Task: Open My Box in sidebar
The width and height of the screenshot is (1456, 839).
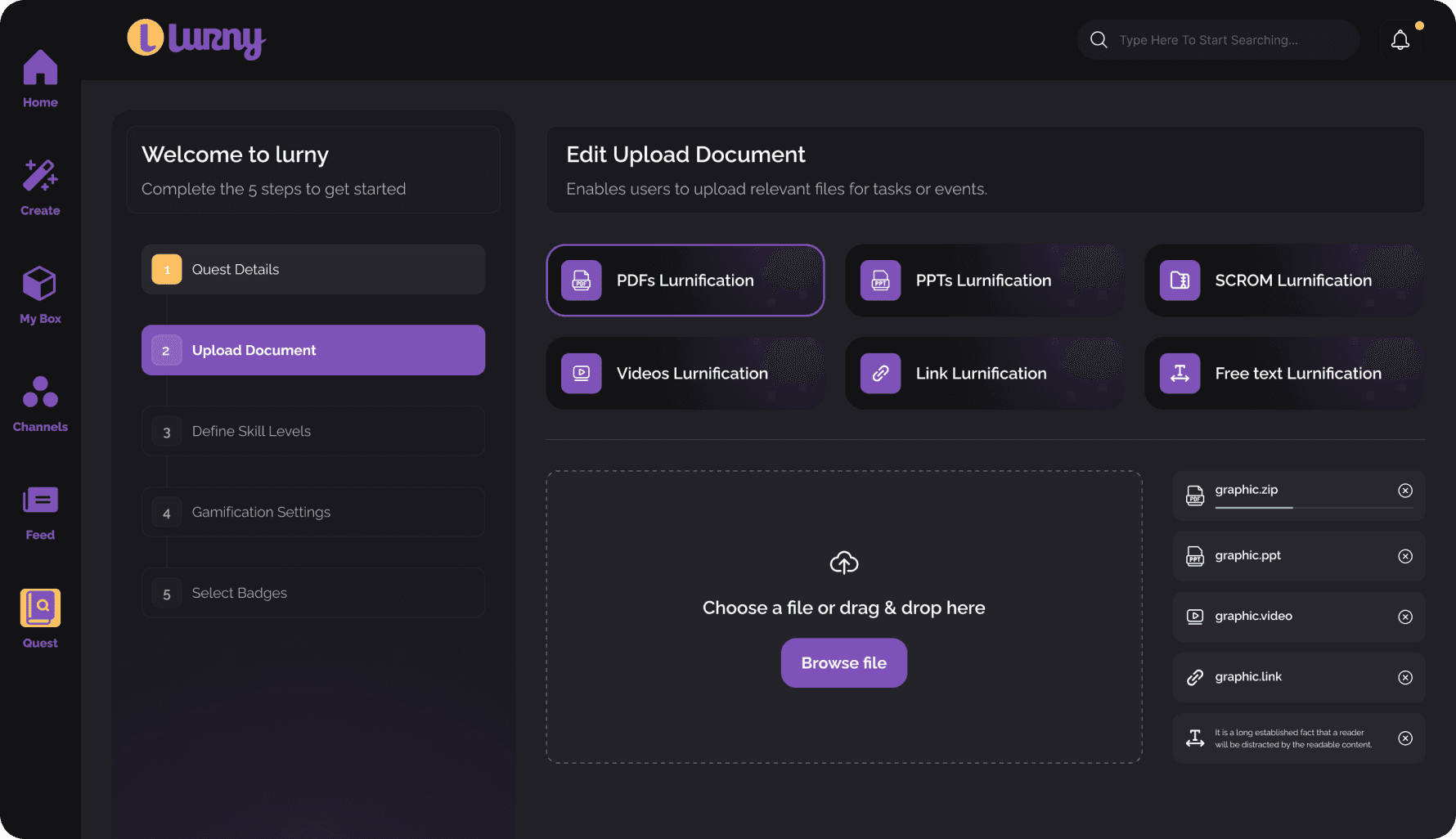Action: (x=40, y=285)
